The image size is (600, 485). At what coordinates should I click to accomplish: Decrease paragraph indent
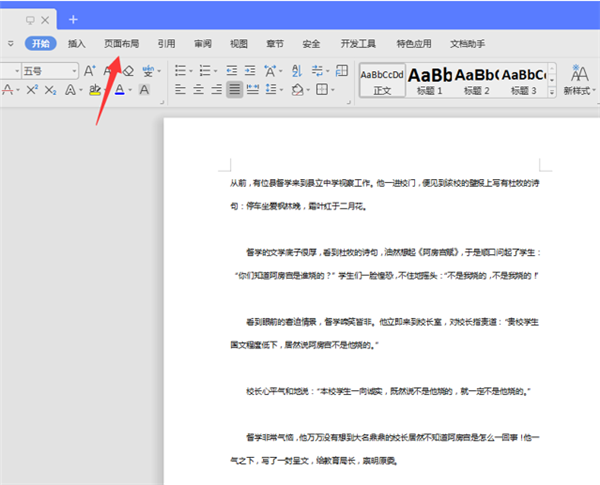click(230, 71)
